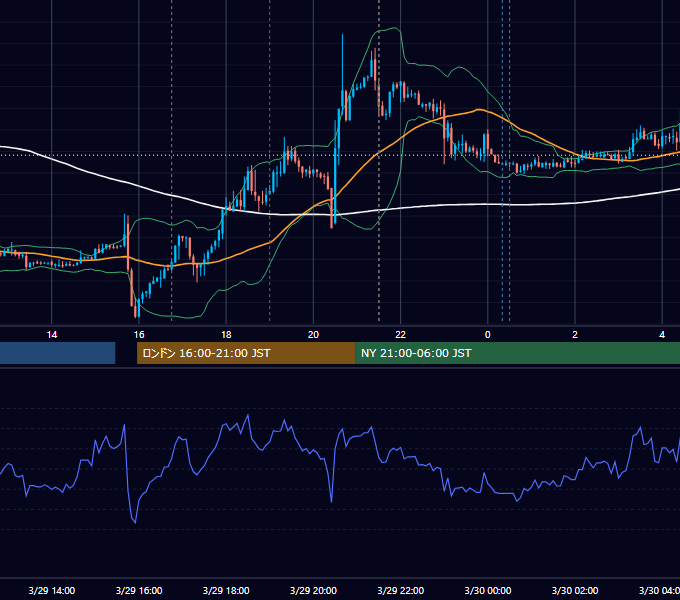Click the 3/30 00:00 date label
Viewport: 680px width, 600px height.
point(487,590)
